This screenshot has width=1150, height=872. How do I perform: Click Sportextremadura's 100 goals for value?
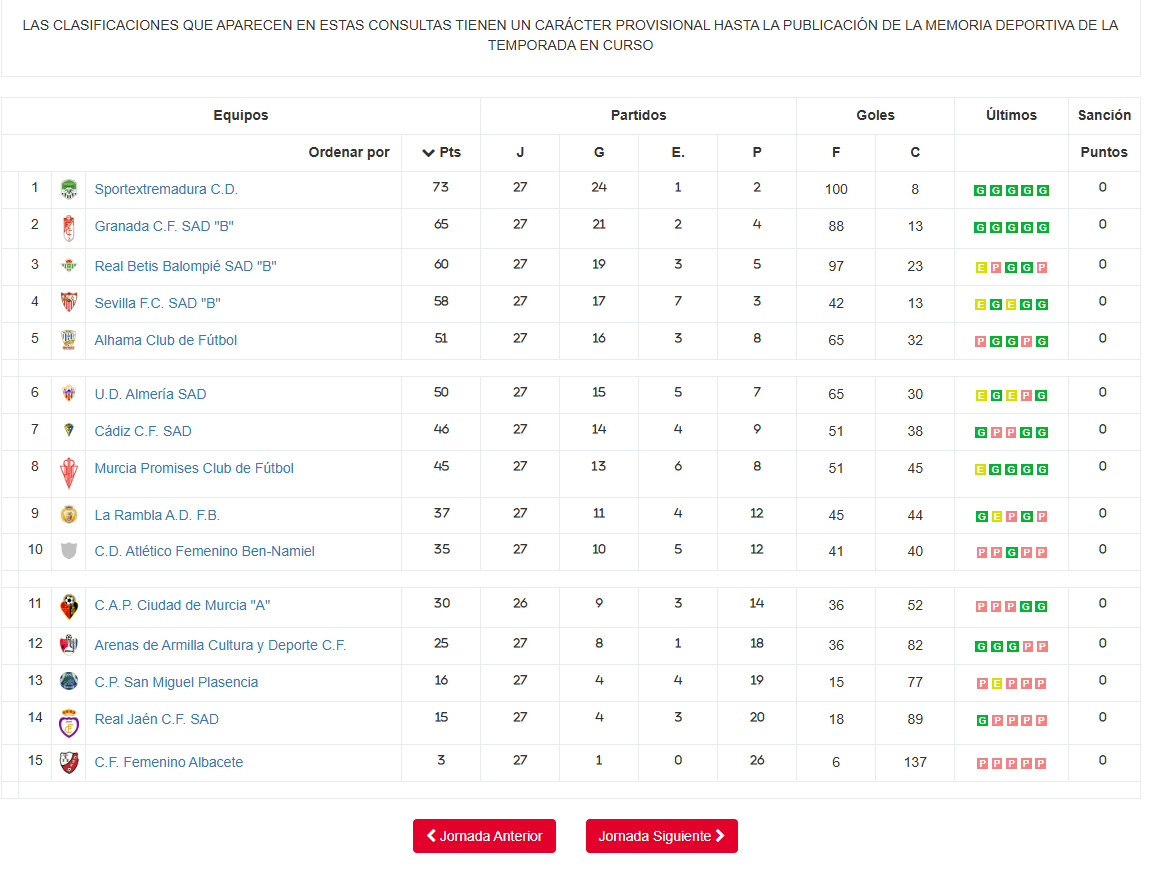click(x=836, y=189)
